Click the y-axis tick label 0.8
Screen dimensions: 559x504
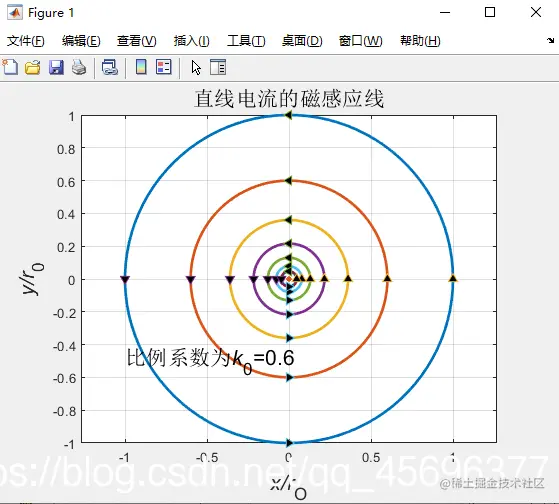66,149
